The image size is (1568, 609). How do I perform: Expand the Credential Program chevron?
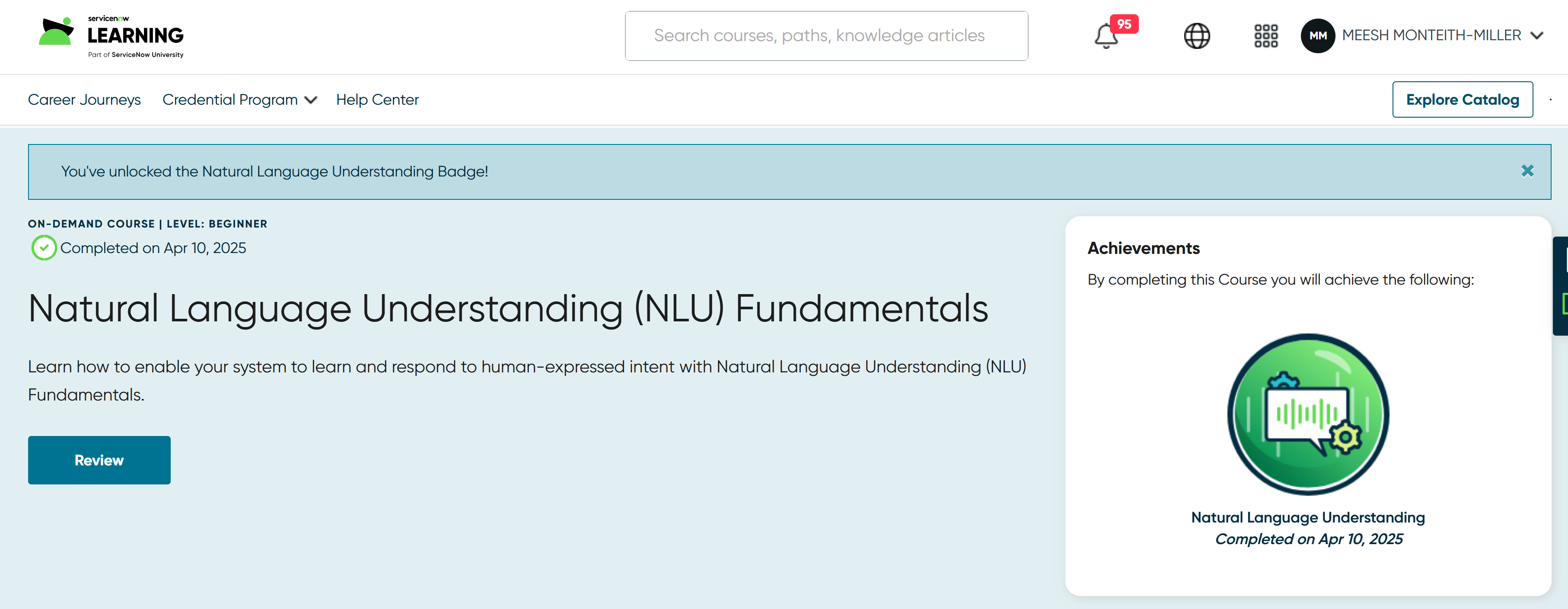tap(311, 100)
